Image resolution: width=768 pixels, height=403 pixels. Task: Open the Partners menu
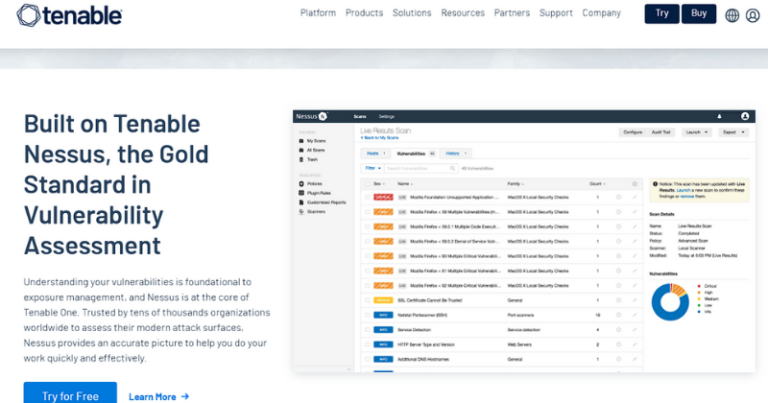tap(512, 13)
